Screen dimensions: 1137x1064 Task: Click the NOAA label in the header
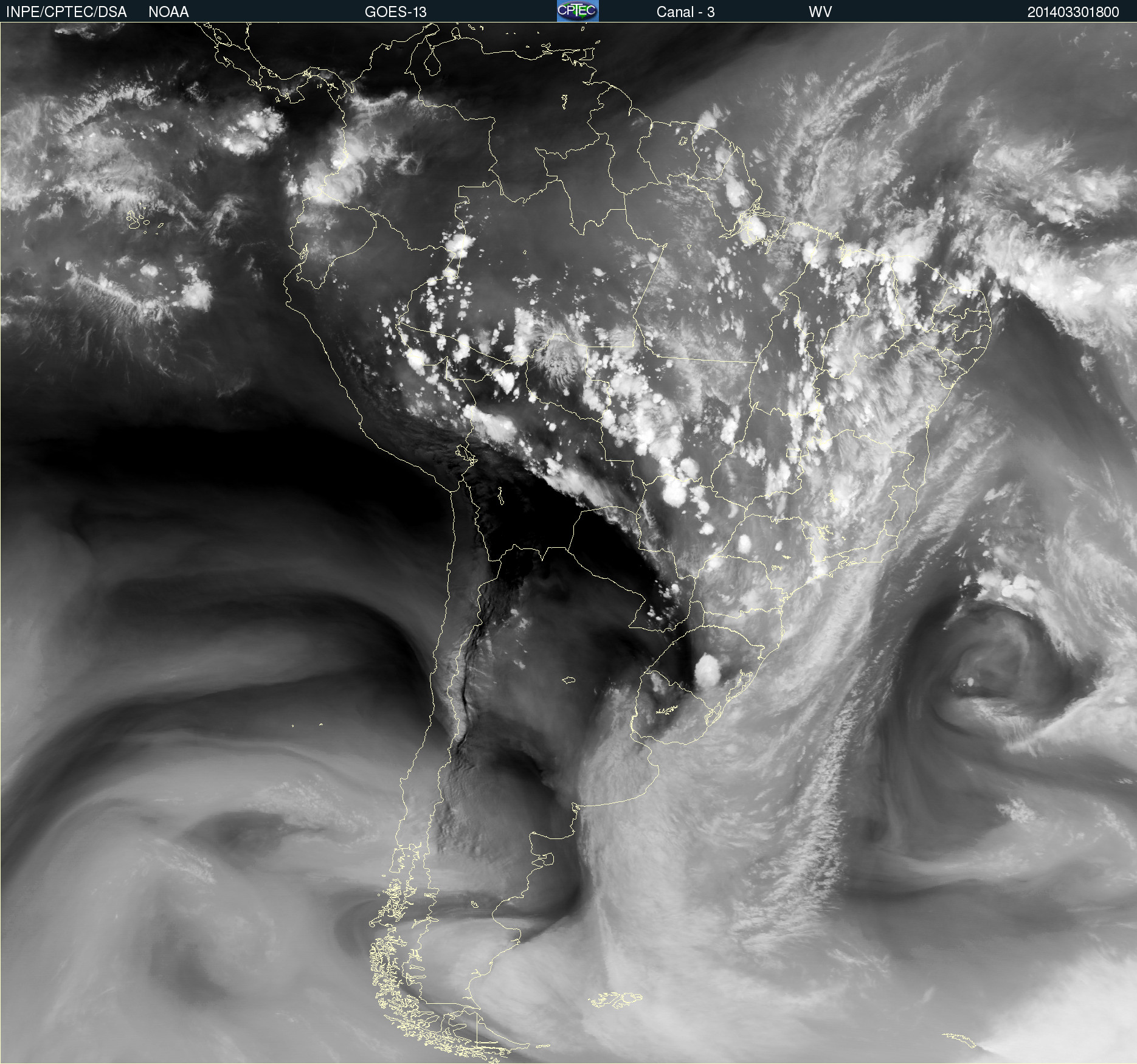coord(168,12)
